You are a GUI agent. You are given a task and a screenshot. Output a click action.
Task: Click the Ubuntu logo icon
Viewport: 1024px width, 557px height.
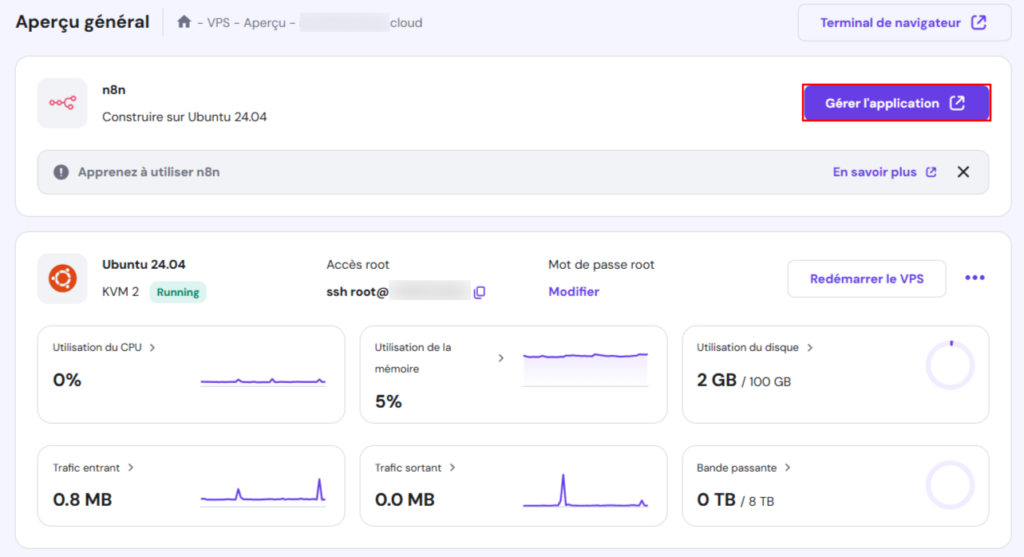point(62,278)
